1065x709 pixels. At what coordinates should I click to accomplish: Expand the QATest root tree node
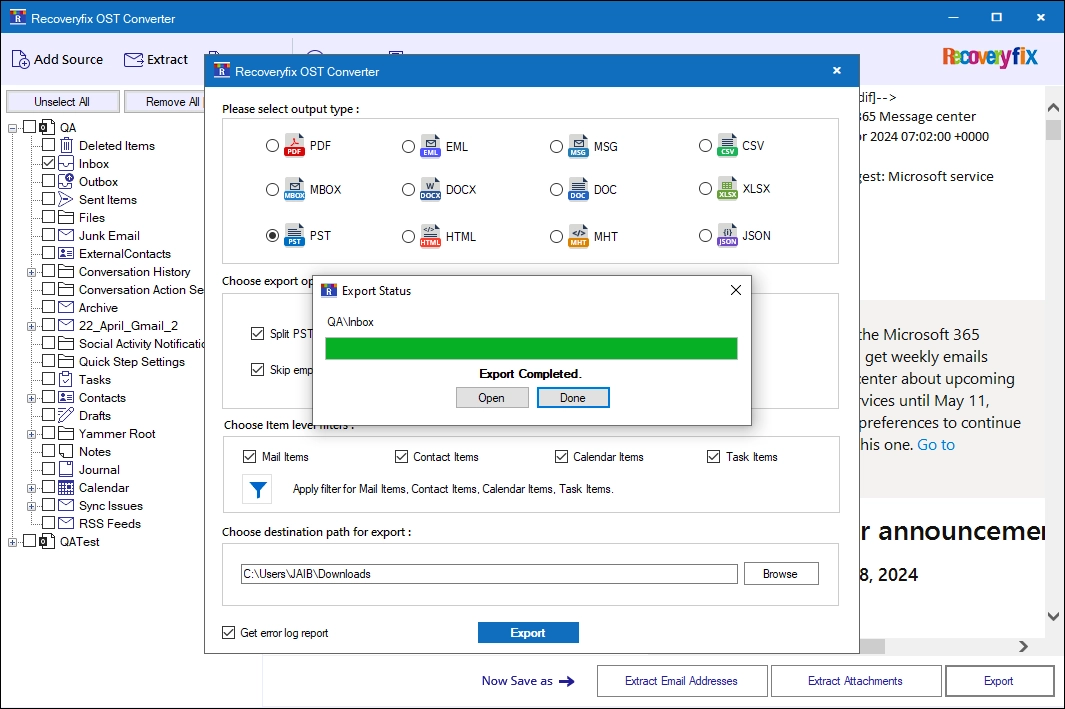pyautogui.click(x=12, y=542)
